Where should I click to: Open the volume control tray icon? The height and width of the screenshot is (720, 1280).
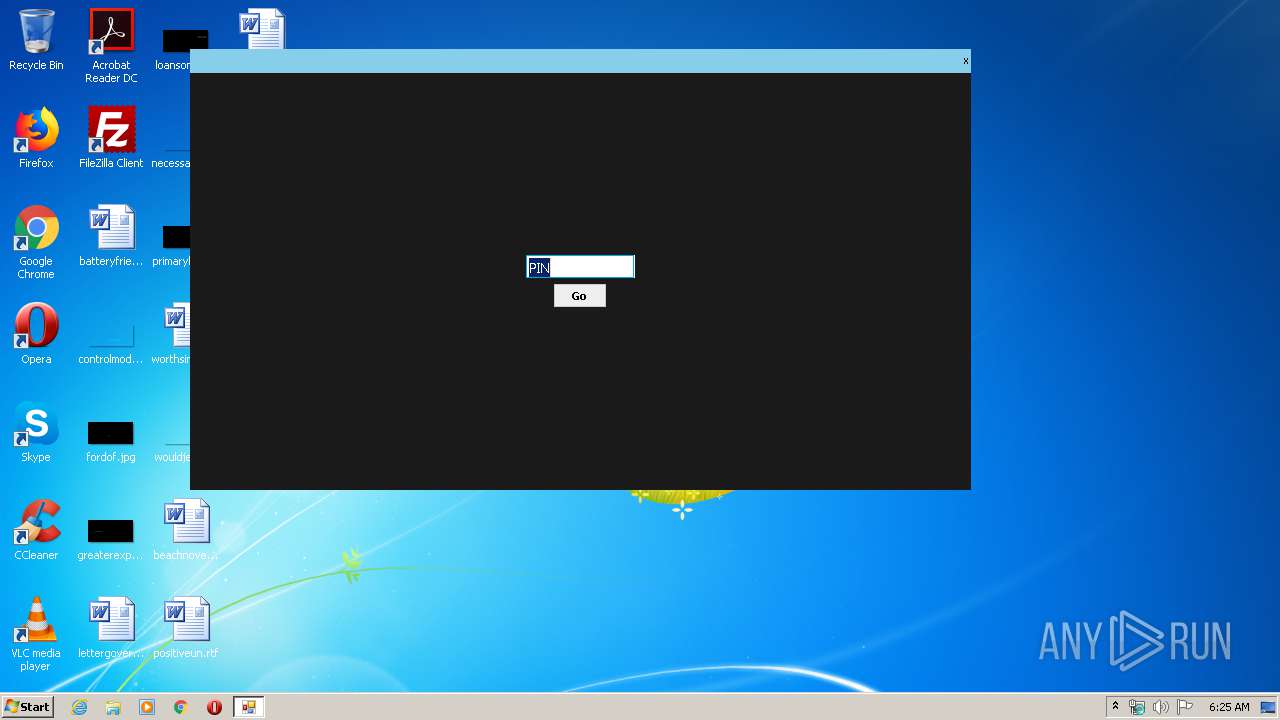click(x=1161, y=707)
